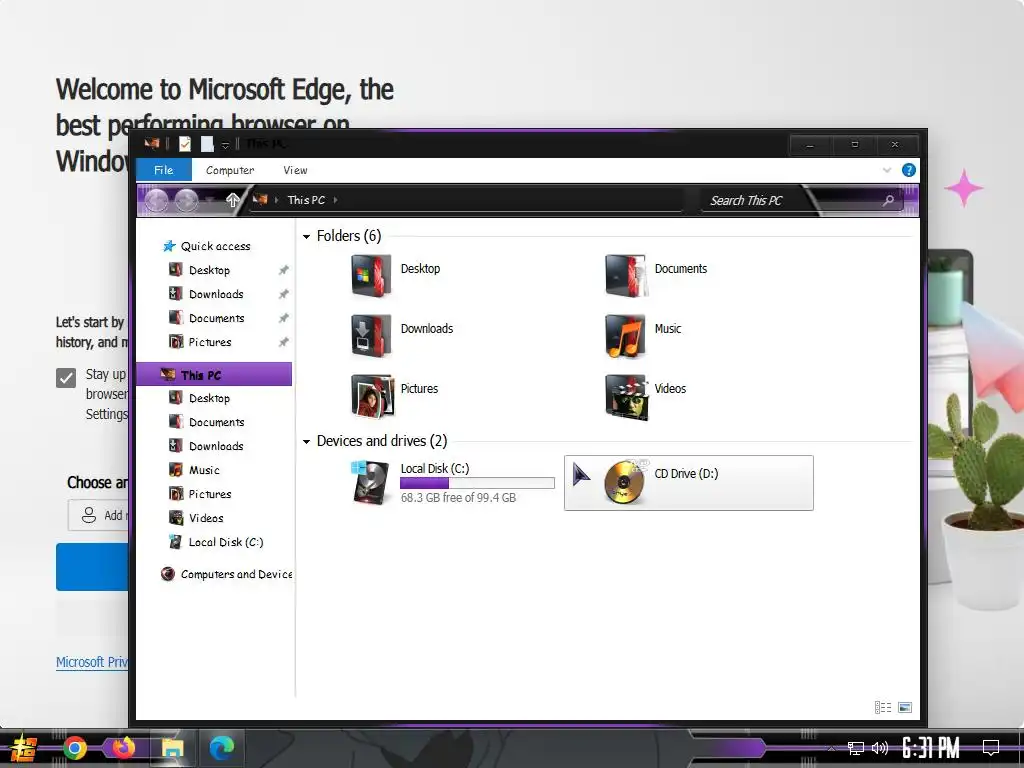Image resolution: width=1024 pixels, height=768 pixels.
Task: Click '68.3 GB free of 99.4 GB' text
Action: (x=458, y=498)
